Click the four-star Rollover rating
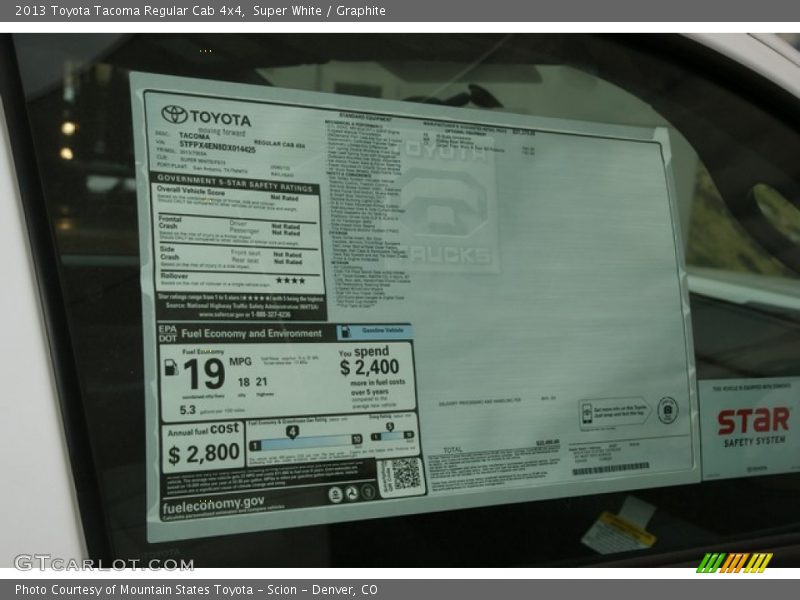 coord(290,280)
